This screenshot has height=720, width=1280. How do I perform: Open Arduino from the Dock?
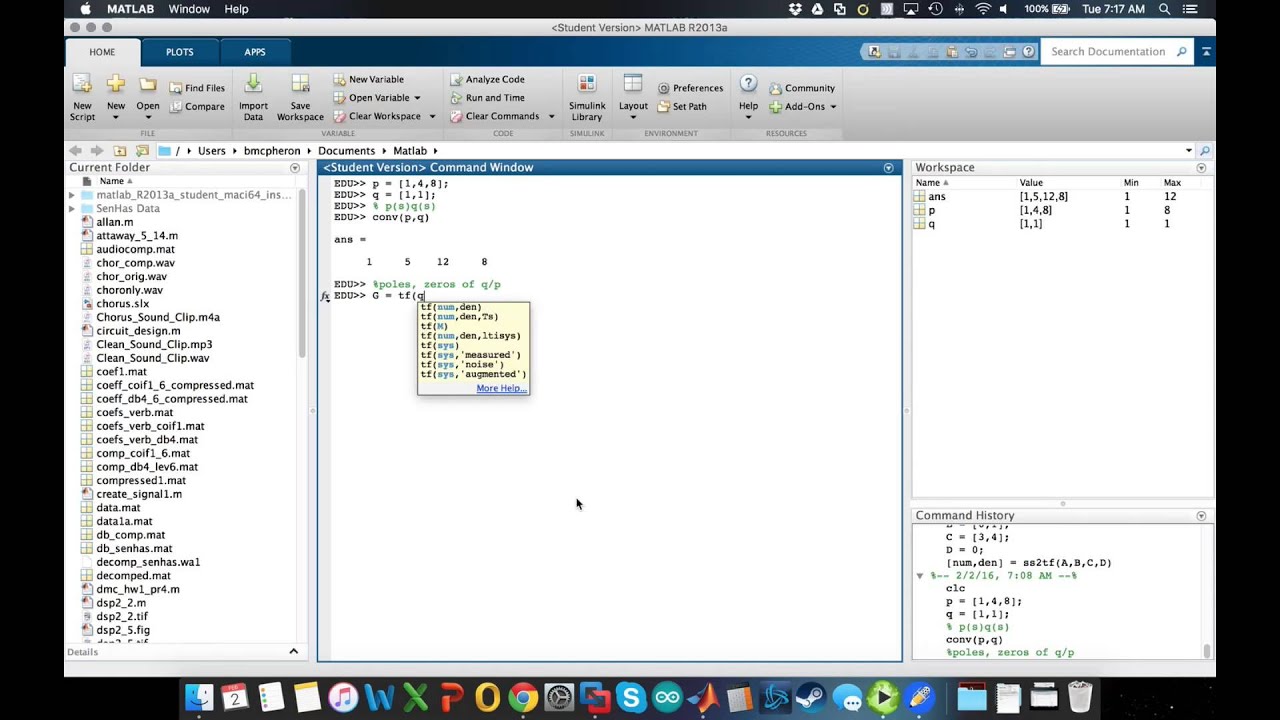pyautogui.click(x=667, y=697)
